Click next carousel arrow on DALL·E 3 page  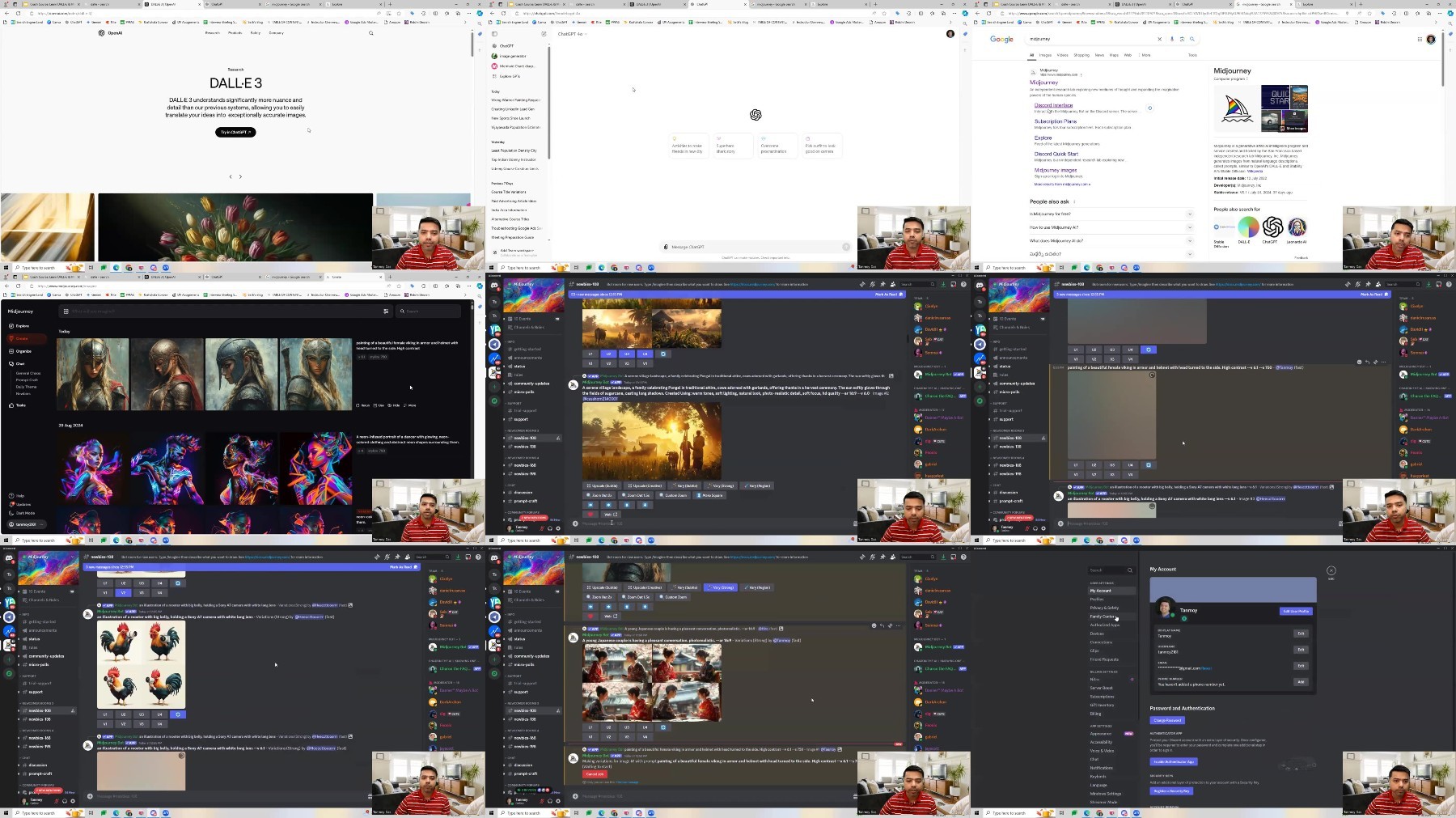click(x=240, y=176)
